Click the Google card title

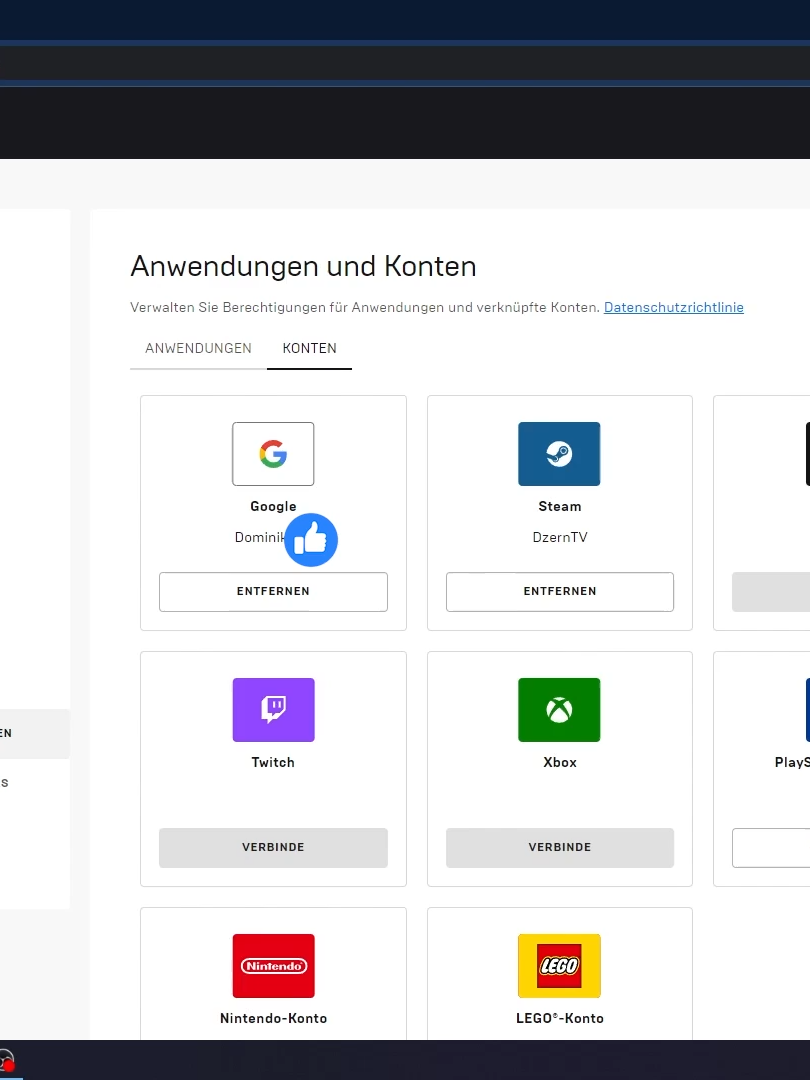[x=273, y=506]
